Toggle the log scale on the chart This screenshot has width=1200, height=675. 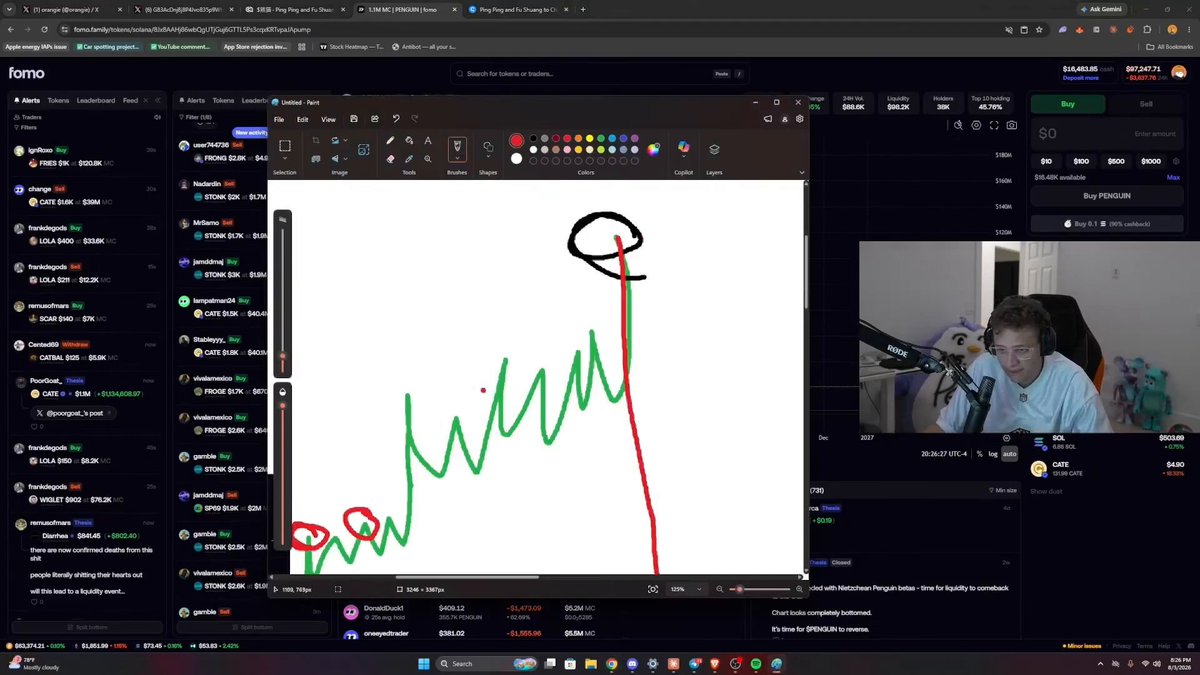pos(993,454)
